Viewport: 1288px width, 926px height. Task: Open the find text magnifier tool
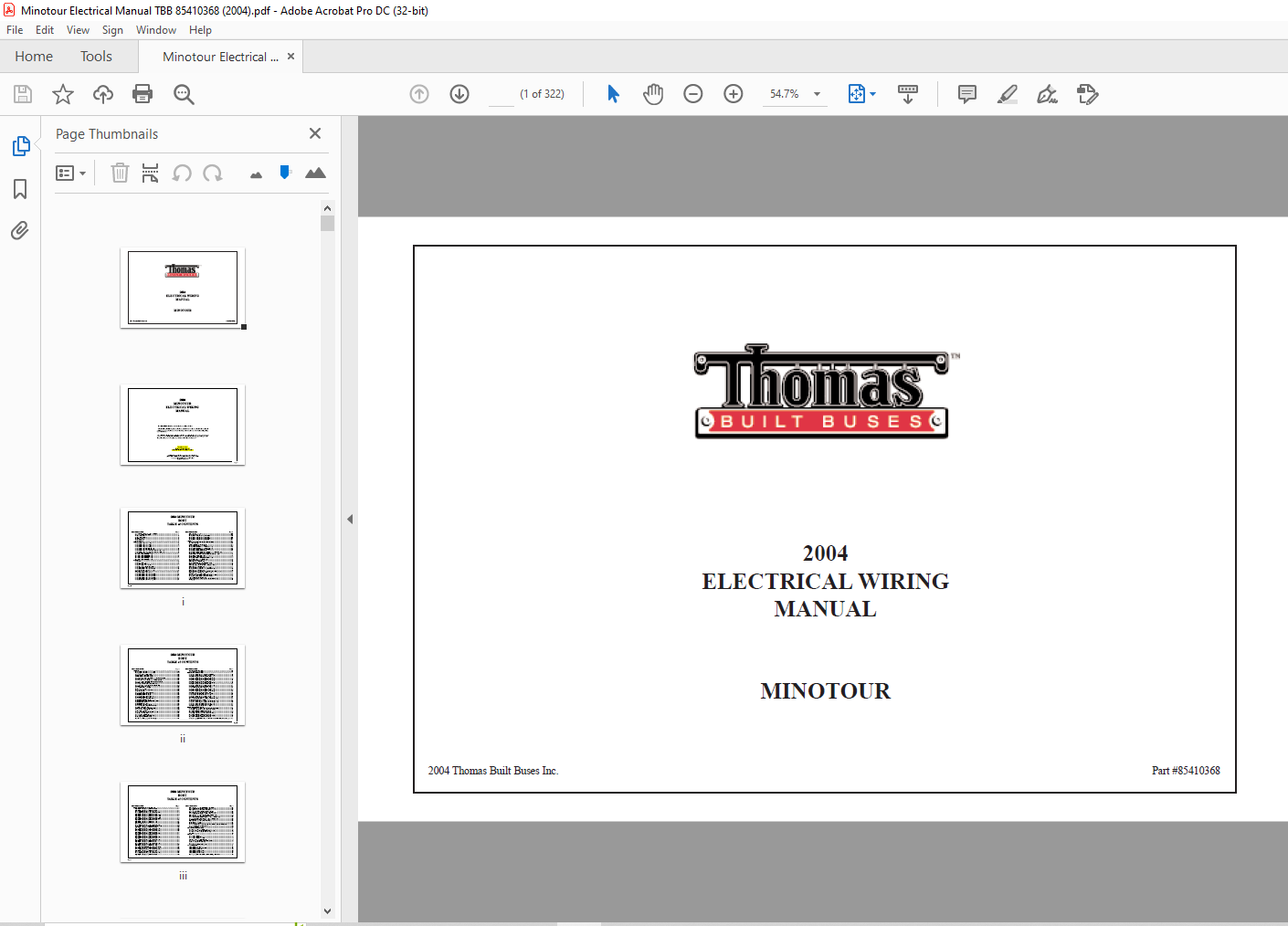pyautogui.click(x=184, y=94)
